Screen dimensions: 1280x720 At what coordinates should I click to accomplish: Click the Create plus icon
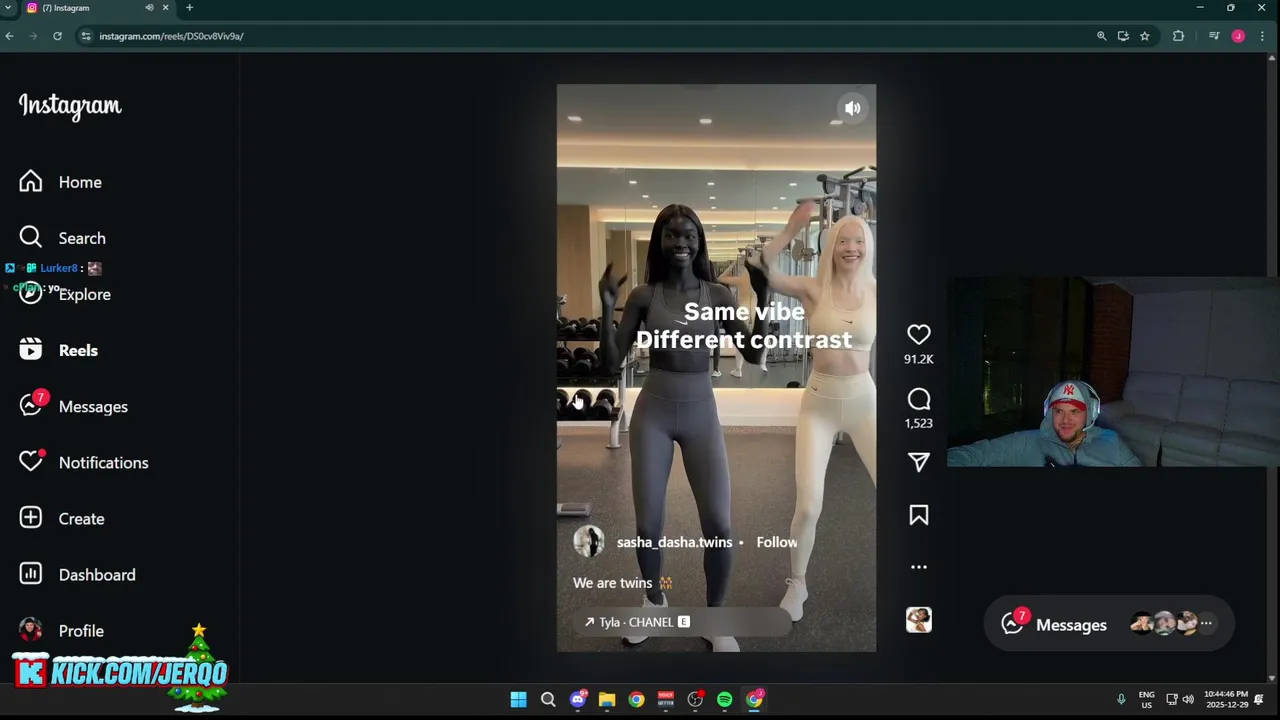coord(31,517)
